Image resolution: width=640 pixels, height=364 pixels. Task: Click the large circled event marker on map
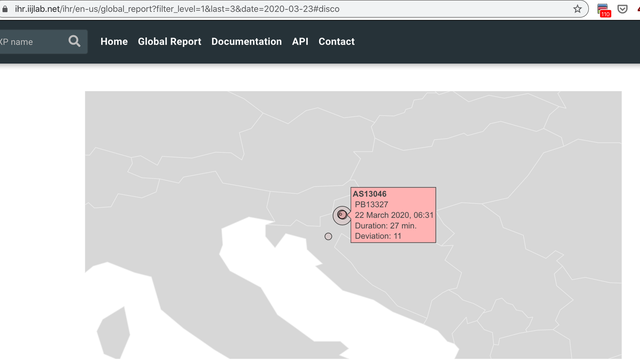point(342,215)
